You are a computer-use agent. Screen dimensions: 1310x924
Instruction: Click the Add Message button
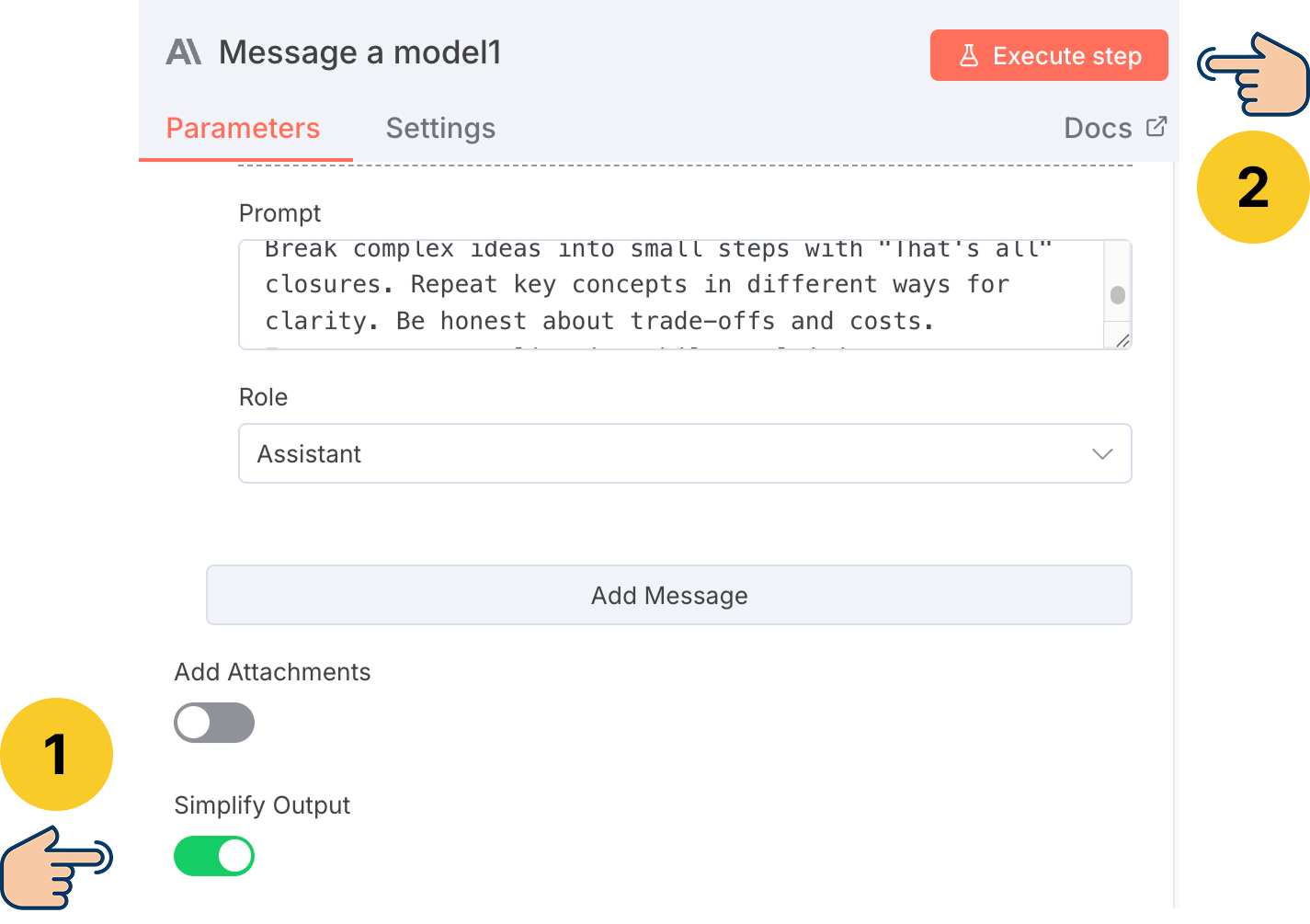(x=668, y=596)
